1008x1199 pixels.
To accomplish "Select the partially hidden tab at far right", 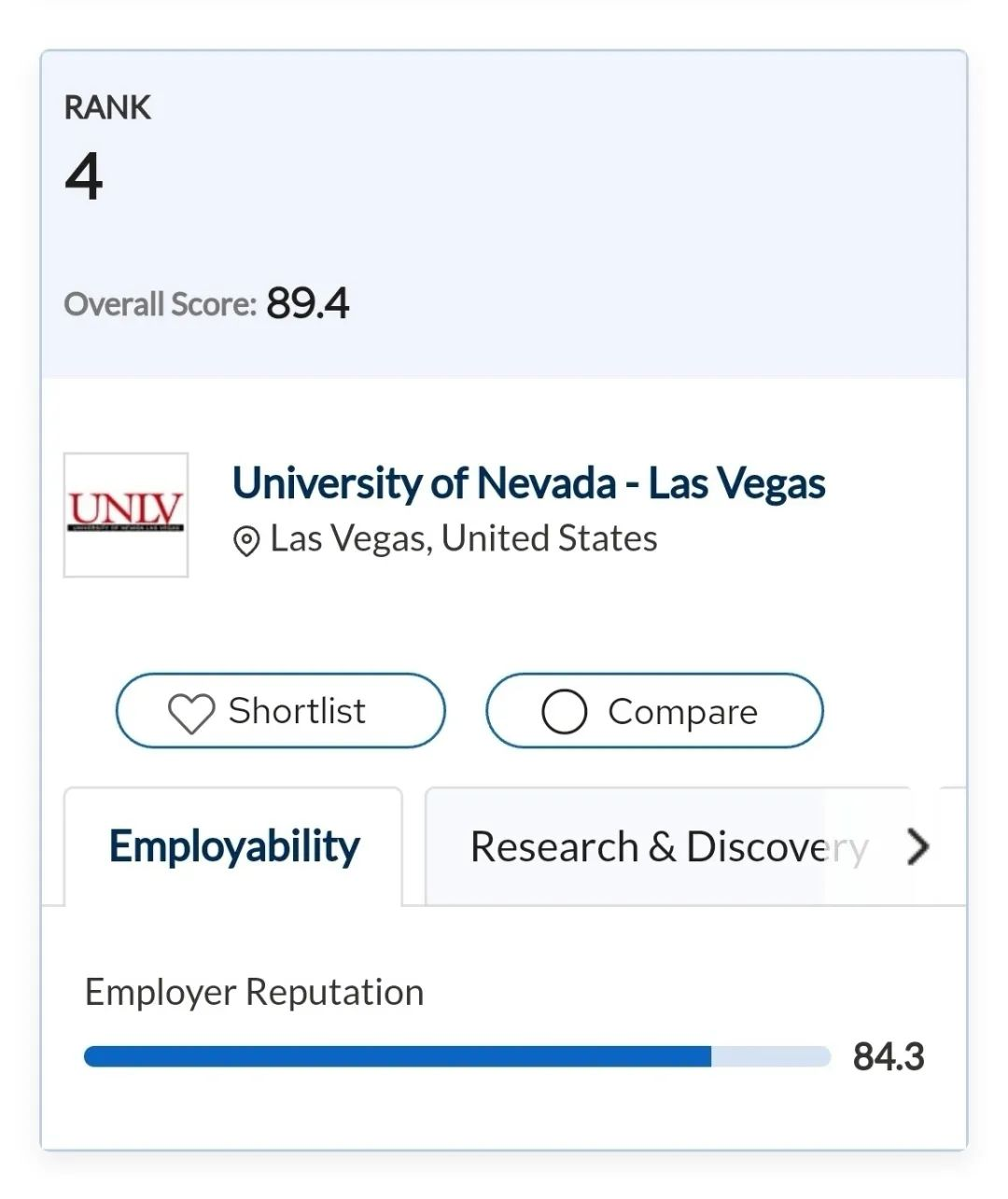I will coord(953,846).
